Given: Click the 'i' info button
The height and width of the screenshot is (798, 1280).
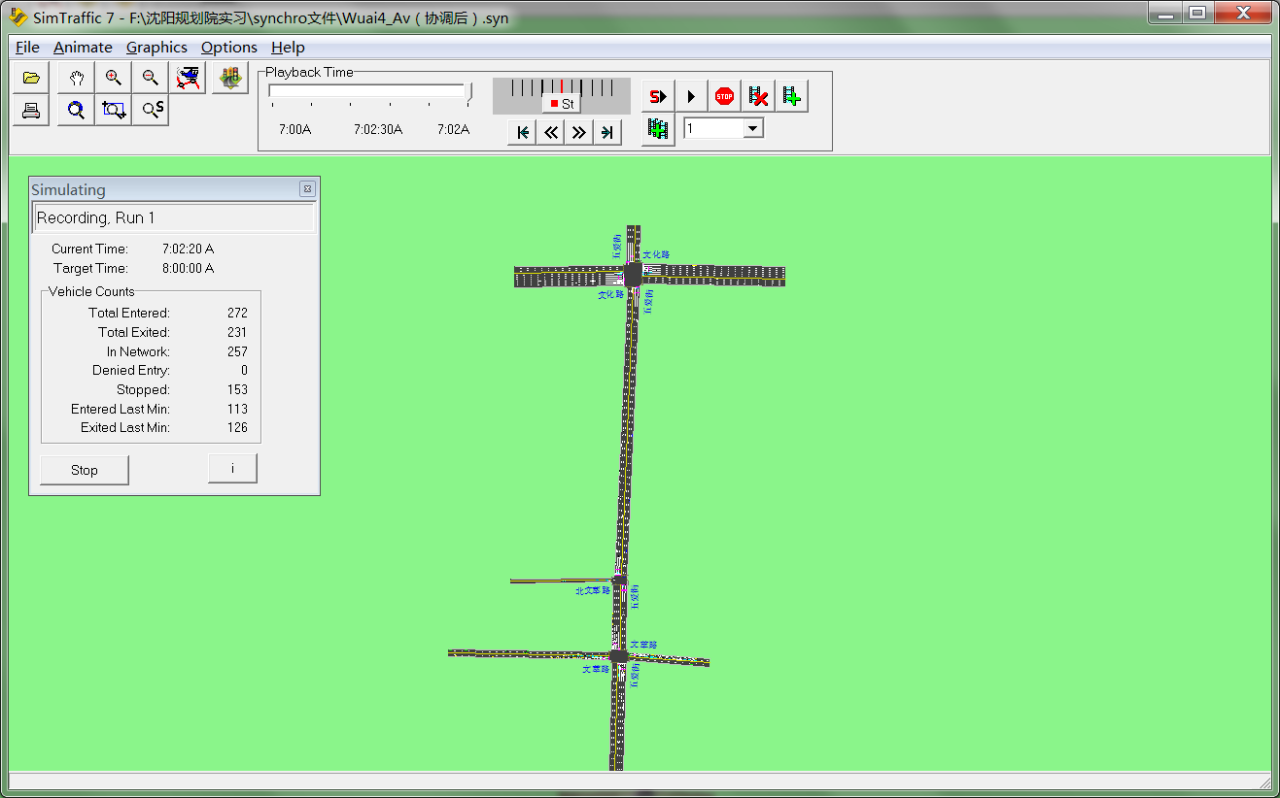Looking at the screenshot, I should click(232, 468).
